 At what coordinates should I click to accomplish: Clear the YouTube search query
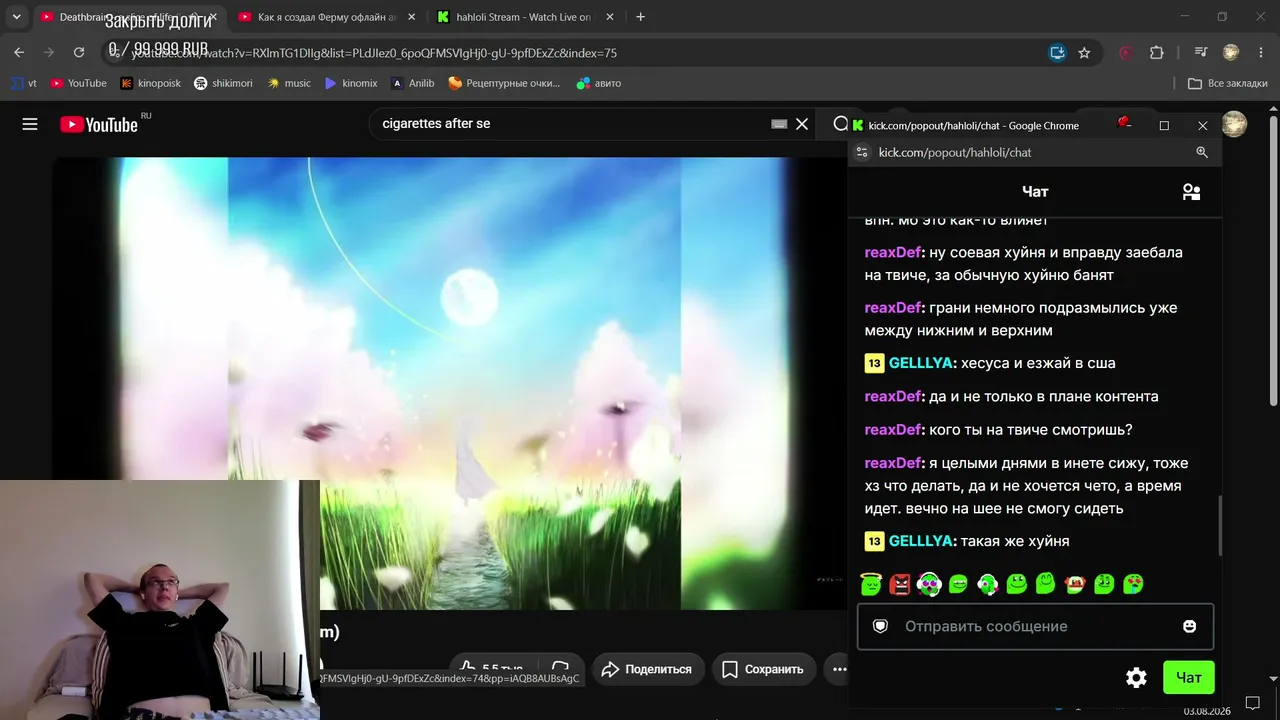click(802, 124)
